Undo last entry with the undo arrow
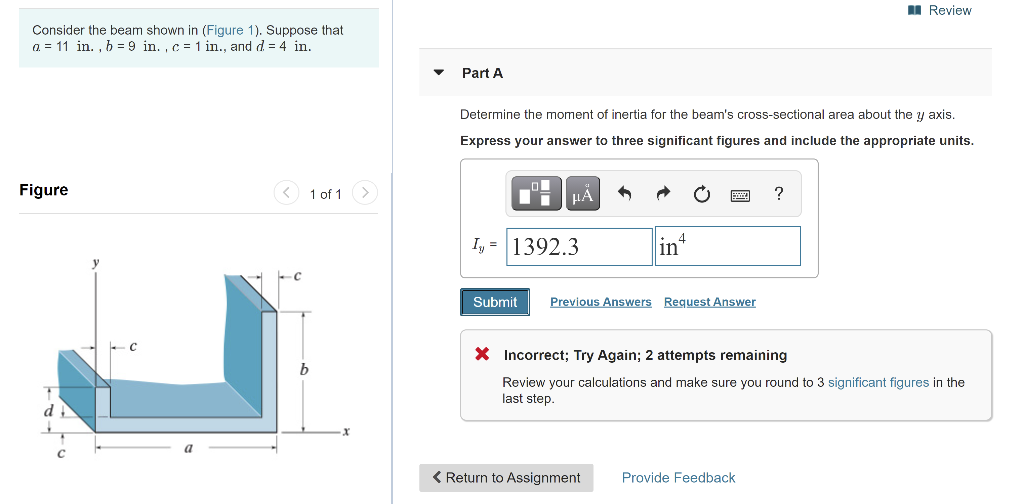Viewport: 1024px width, 504px height. 624,193
